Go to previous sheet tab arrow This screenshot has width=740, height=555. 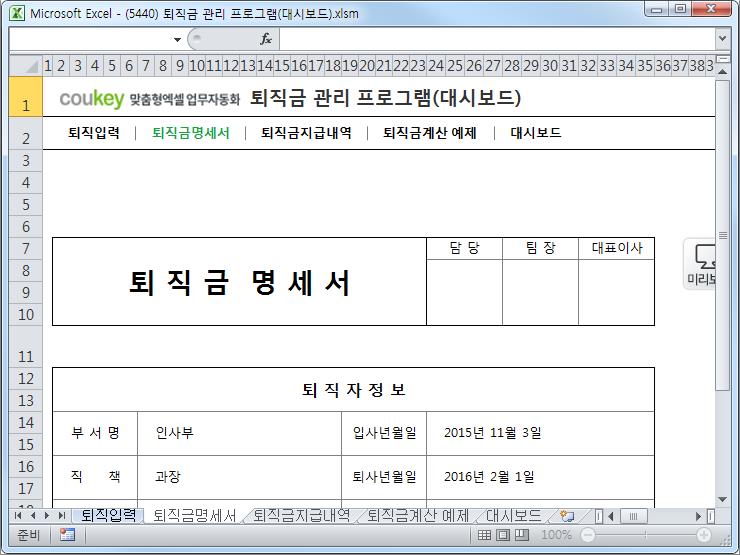tap(33, 515)
